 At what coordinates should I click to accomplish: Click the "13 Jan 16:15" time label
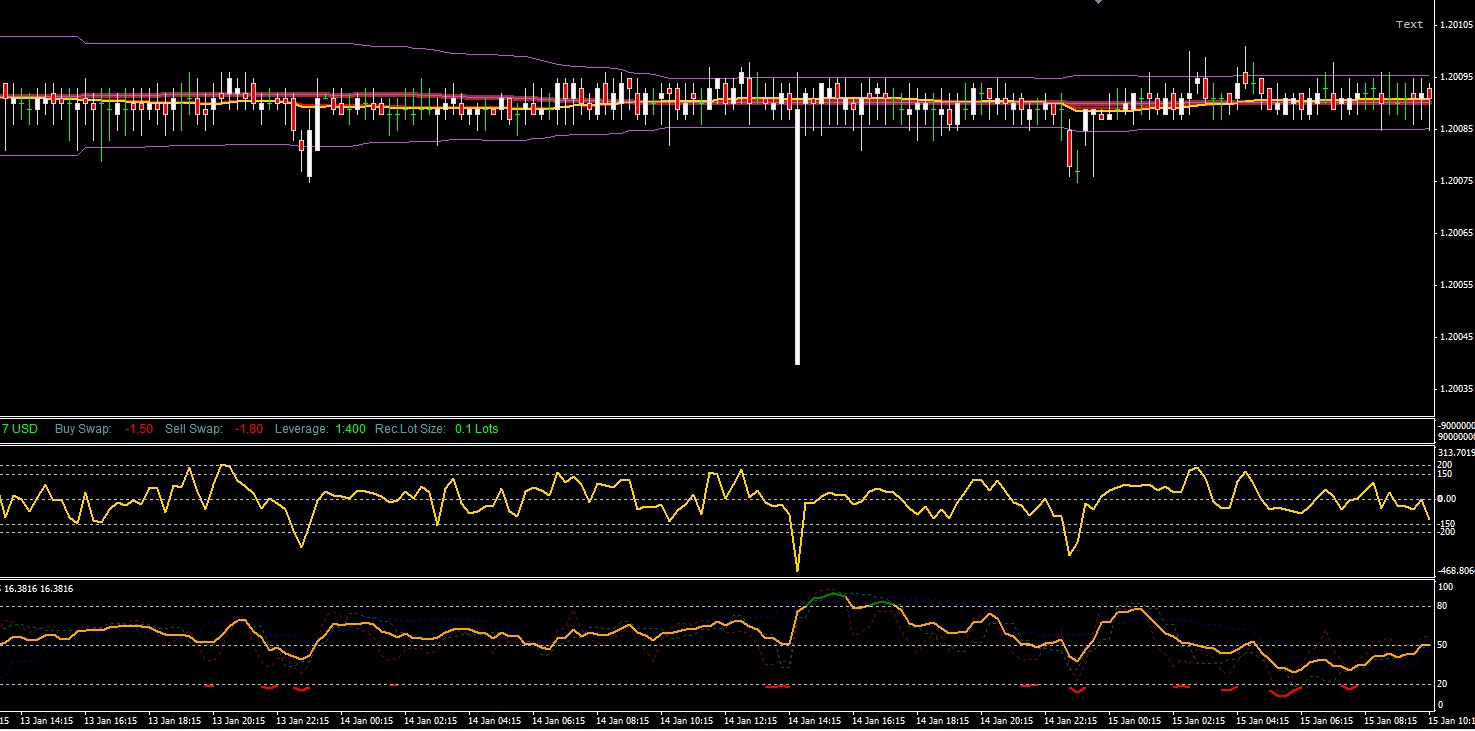(111, 720)
